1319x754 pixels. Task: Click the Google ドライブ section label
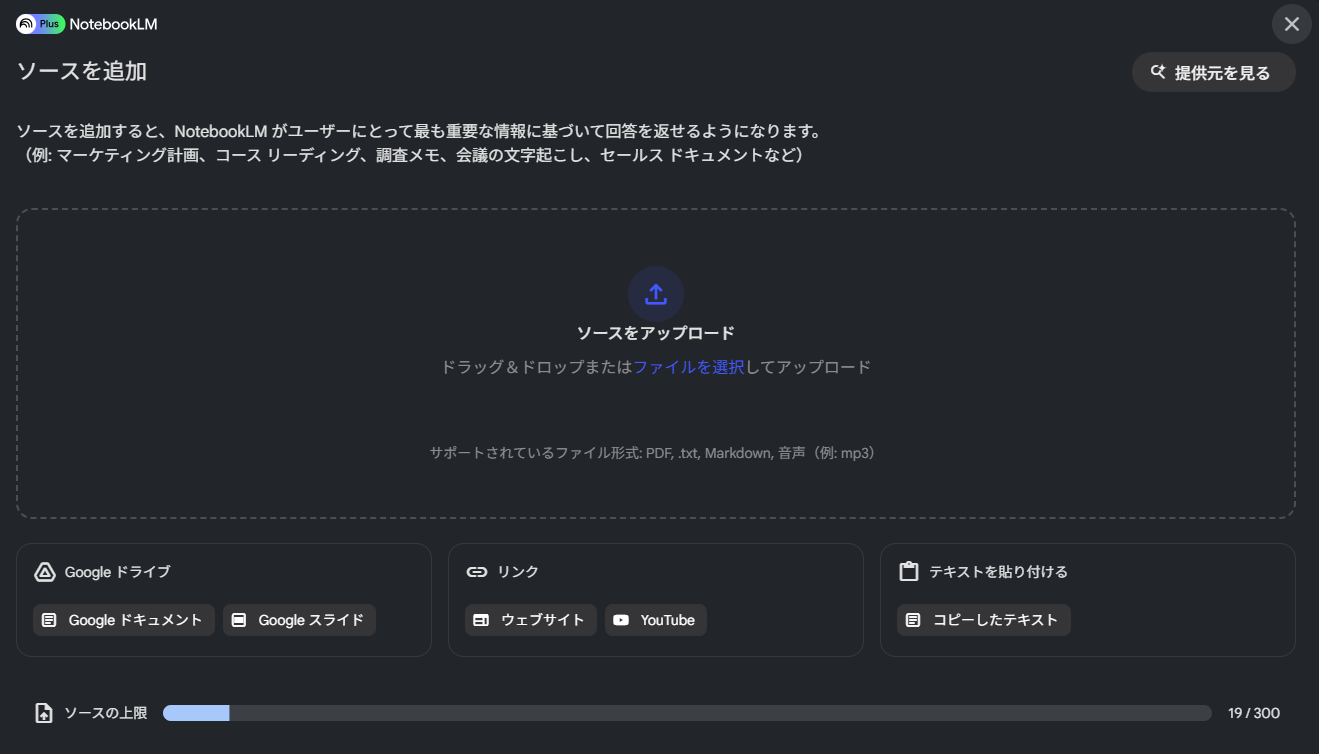pyautogui.click(x=118, y=572)
